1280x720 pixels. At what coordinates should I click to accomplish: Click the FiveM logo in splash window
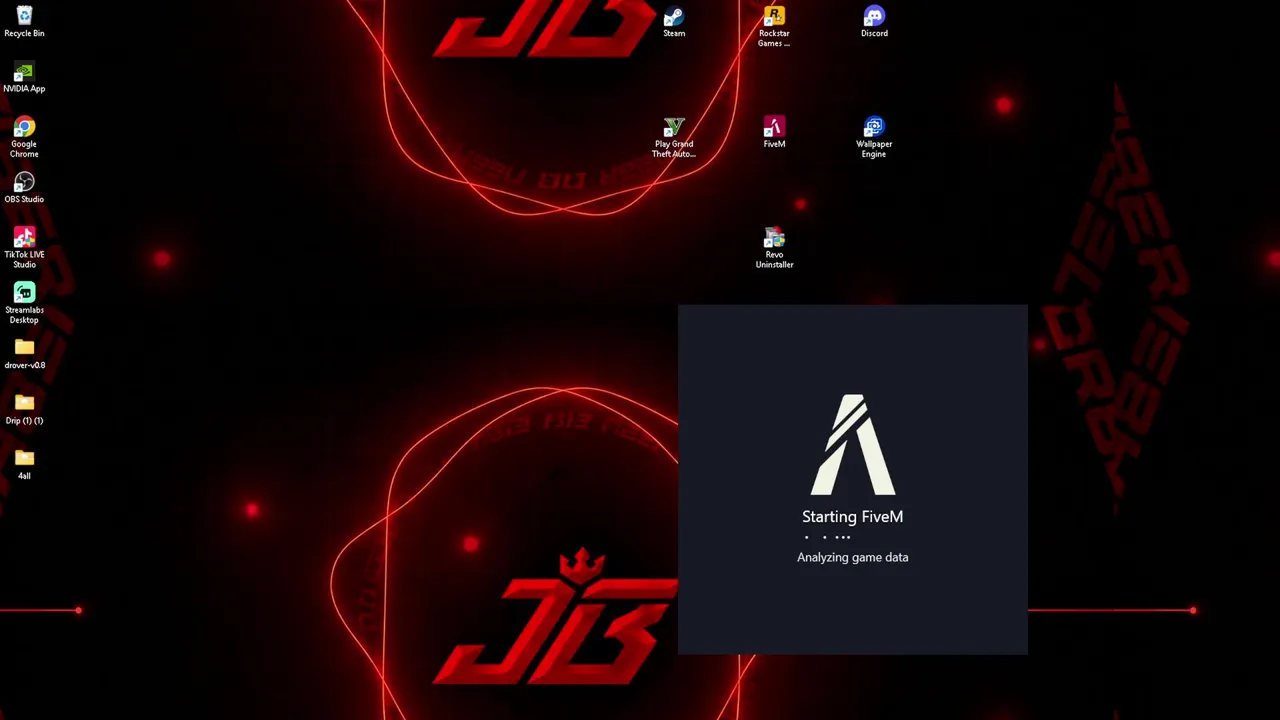pyautogui.click(x=853, y=445)
